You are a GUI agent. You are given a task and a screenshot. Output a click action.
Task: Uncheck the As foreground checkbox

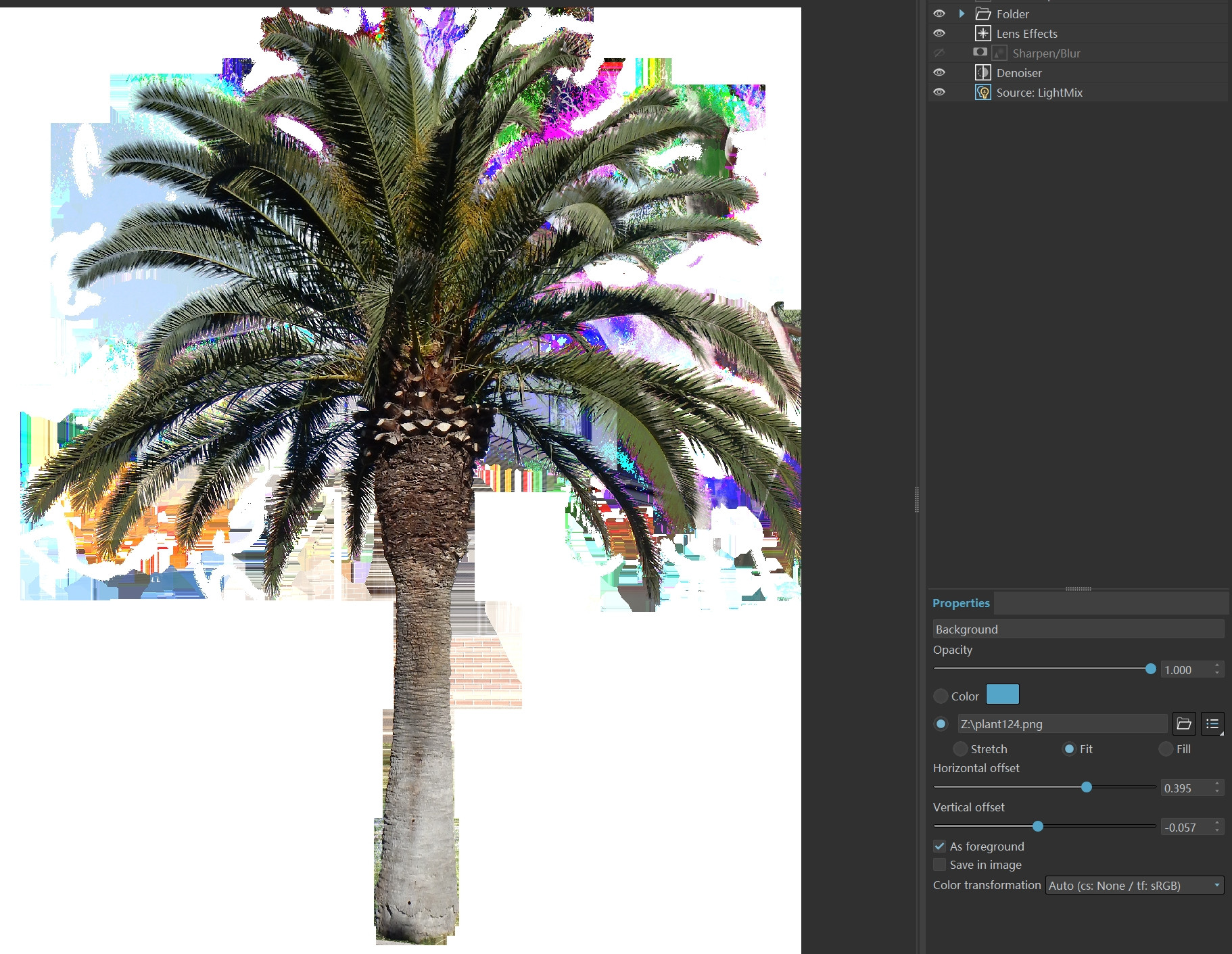pyautogui.click(x=939, y=846)
